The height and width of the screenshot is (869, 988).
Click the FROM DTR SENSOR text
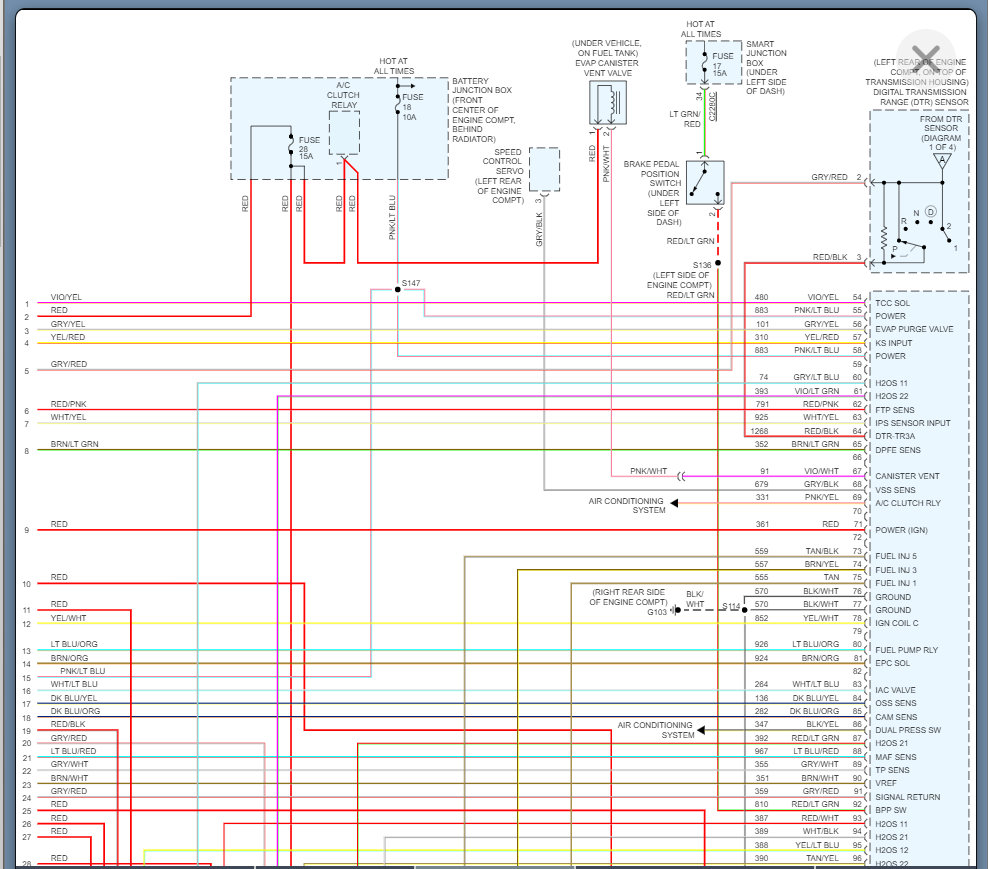coord(941,124)
